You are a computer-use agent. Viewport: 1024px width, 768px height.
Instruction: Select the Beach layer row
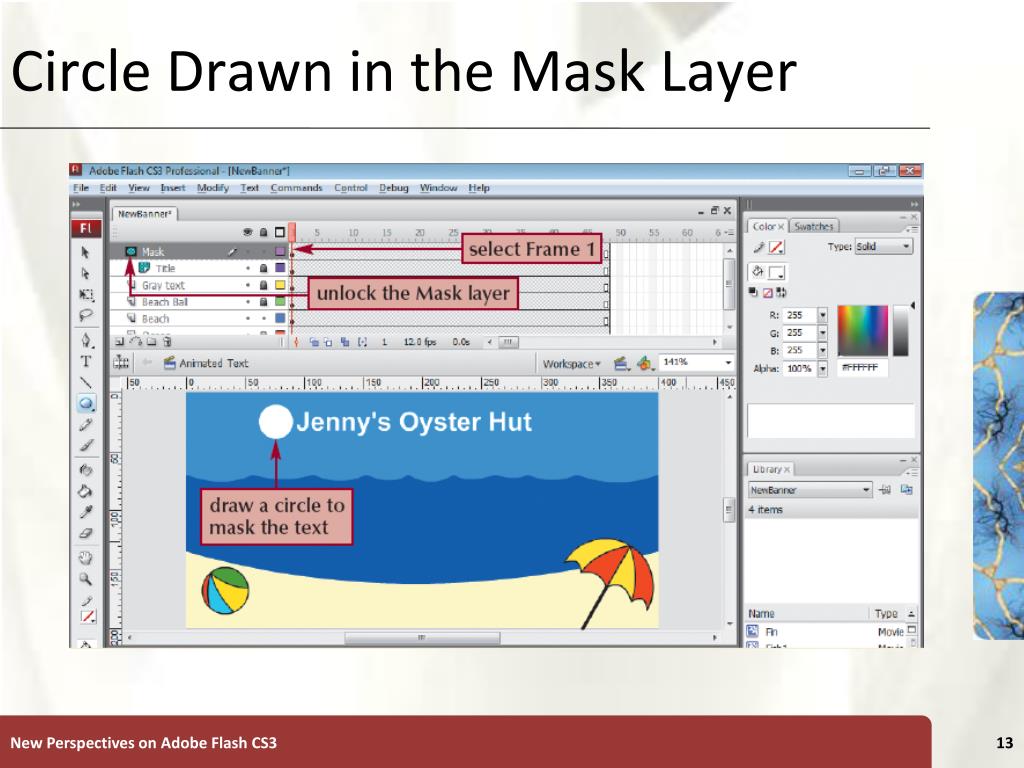click(200, 319)
